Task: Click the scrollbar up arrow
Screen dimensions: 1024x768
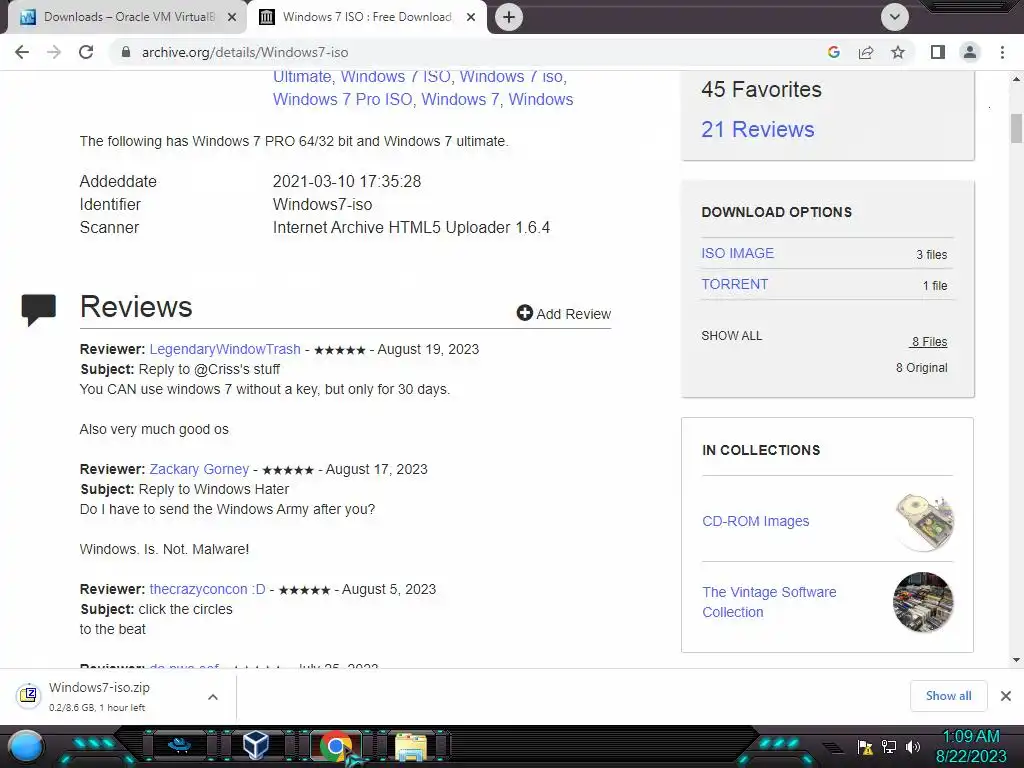Action: click(1016, 79)
